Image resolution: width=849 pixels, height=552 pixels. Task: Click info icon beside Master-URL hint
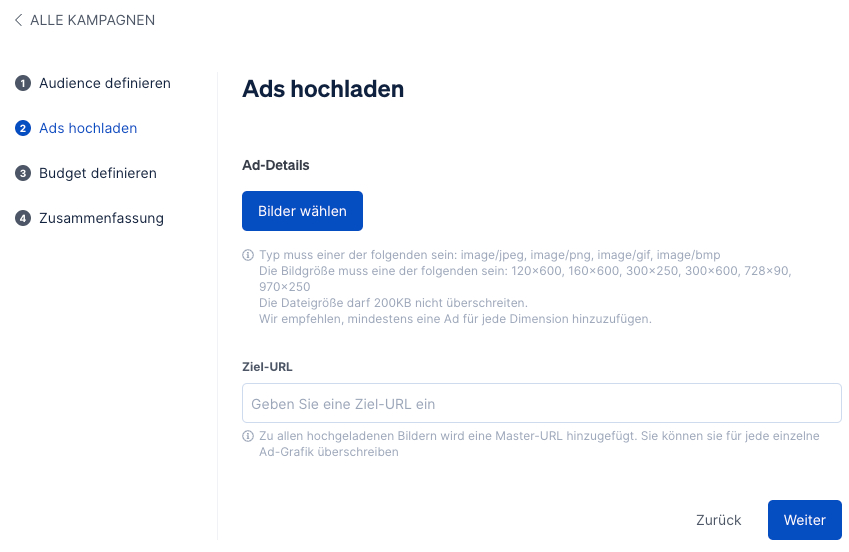point(247,436)
